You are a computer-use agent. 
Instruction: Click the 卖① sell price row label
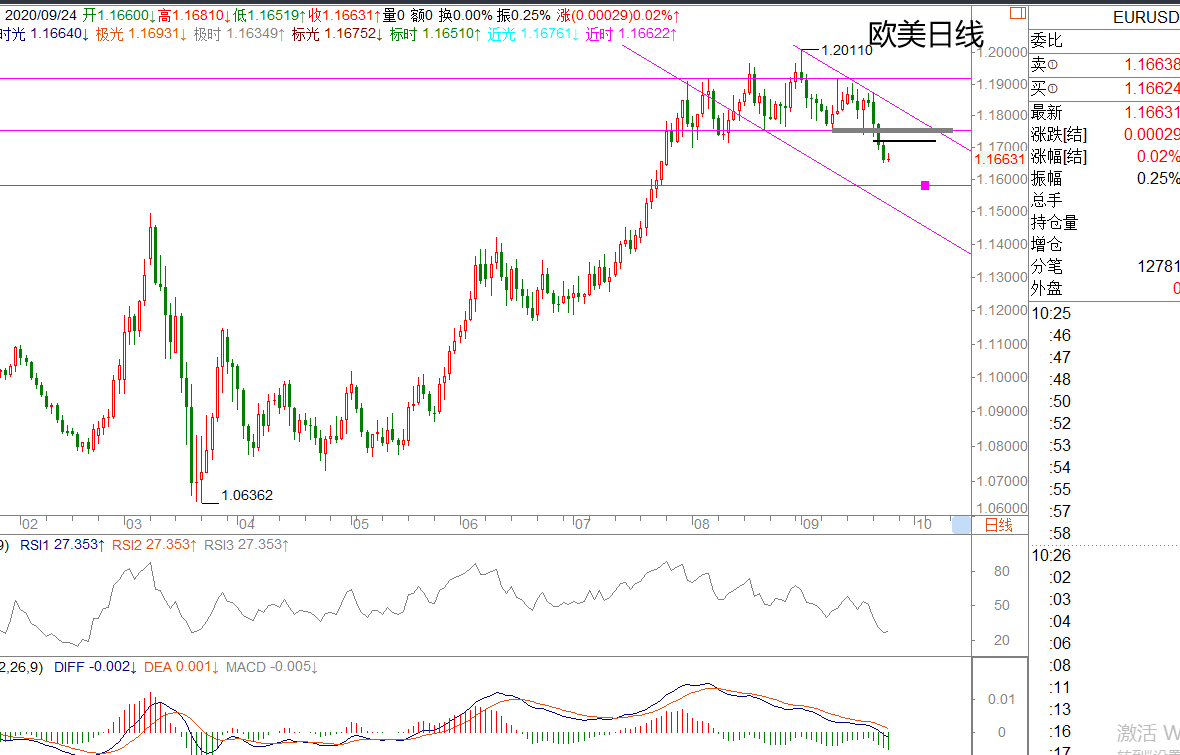1045,65
